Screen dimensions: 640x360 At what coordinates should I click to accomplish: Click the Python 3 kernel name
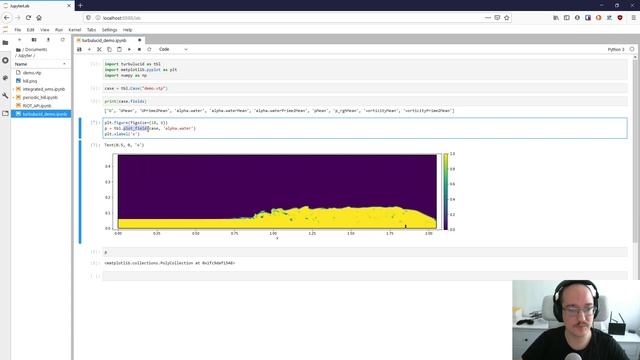point(616,49)
